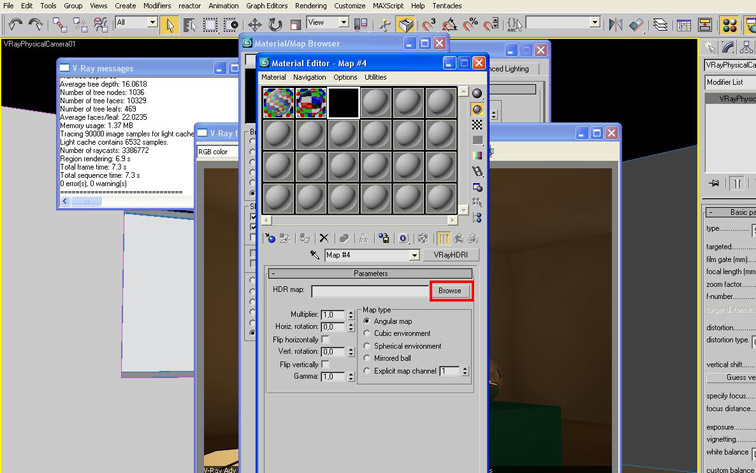Click Get Material icon in Material Editor

pos(270,238)
